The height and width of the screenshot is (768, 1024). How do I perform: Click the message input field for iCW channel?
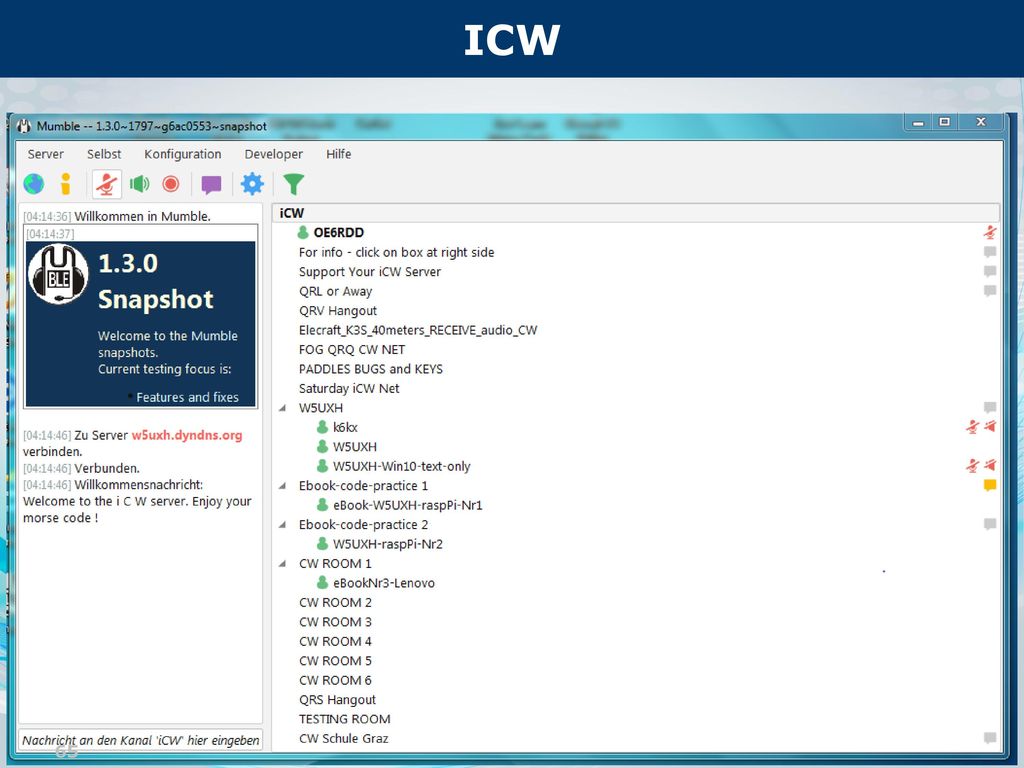[140, 740]
